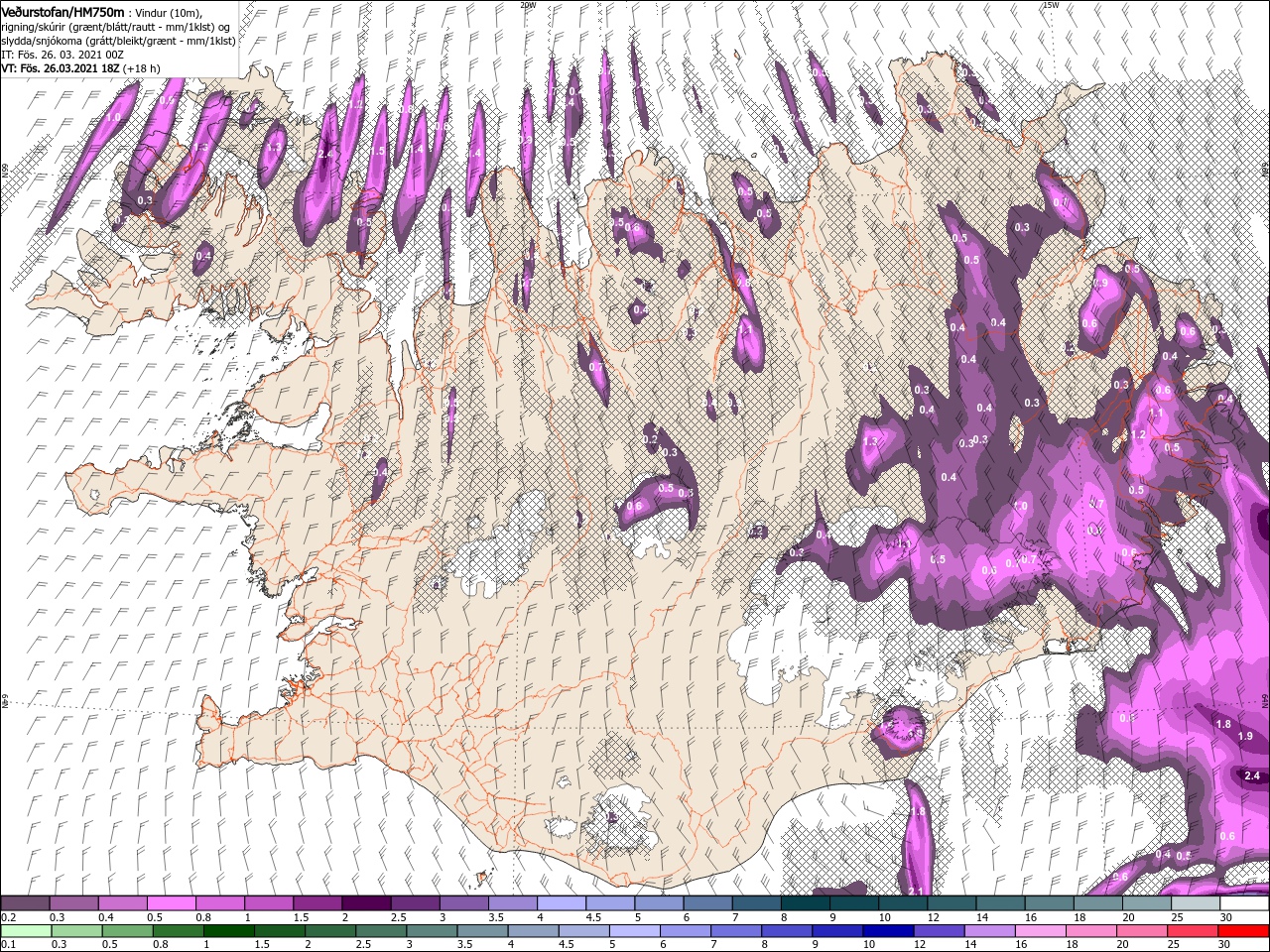Click the 15W longitude label
1270x952 pixels.
click(1051, 5)
